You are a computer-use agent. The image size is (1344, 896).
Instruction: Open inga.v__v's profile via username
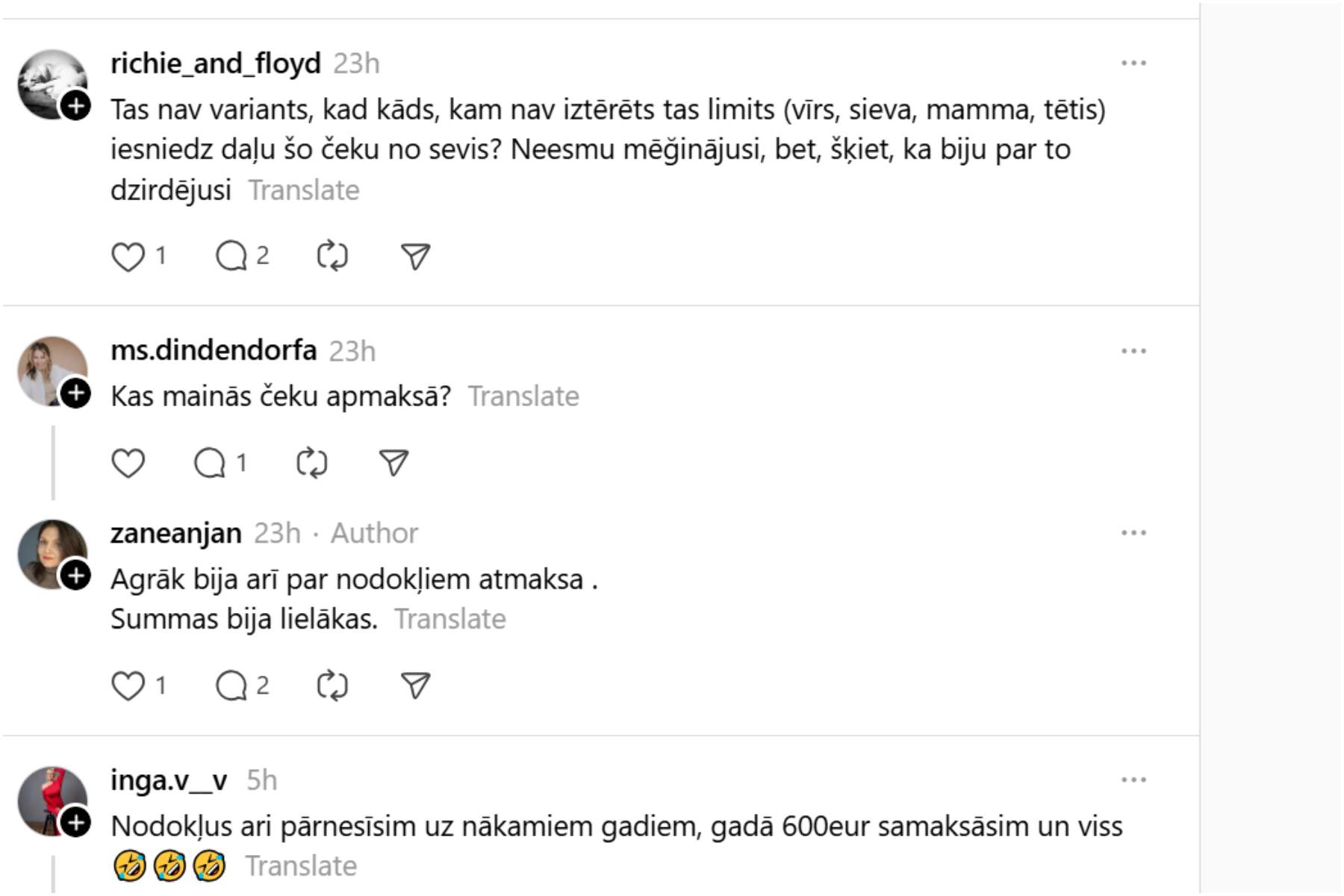click(169, 780)
